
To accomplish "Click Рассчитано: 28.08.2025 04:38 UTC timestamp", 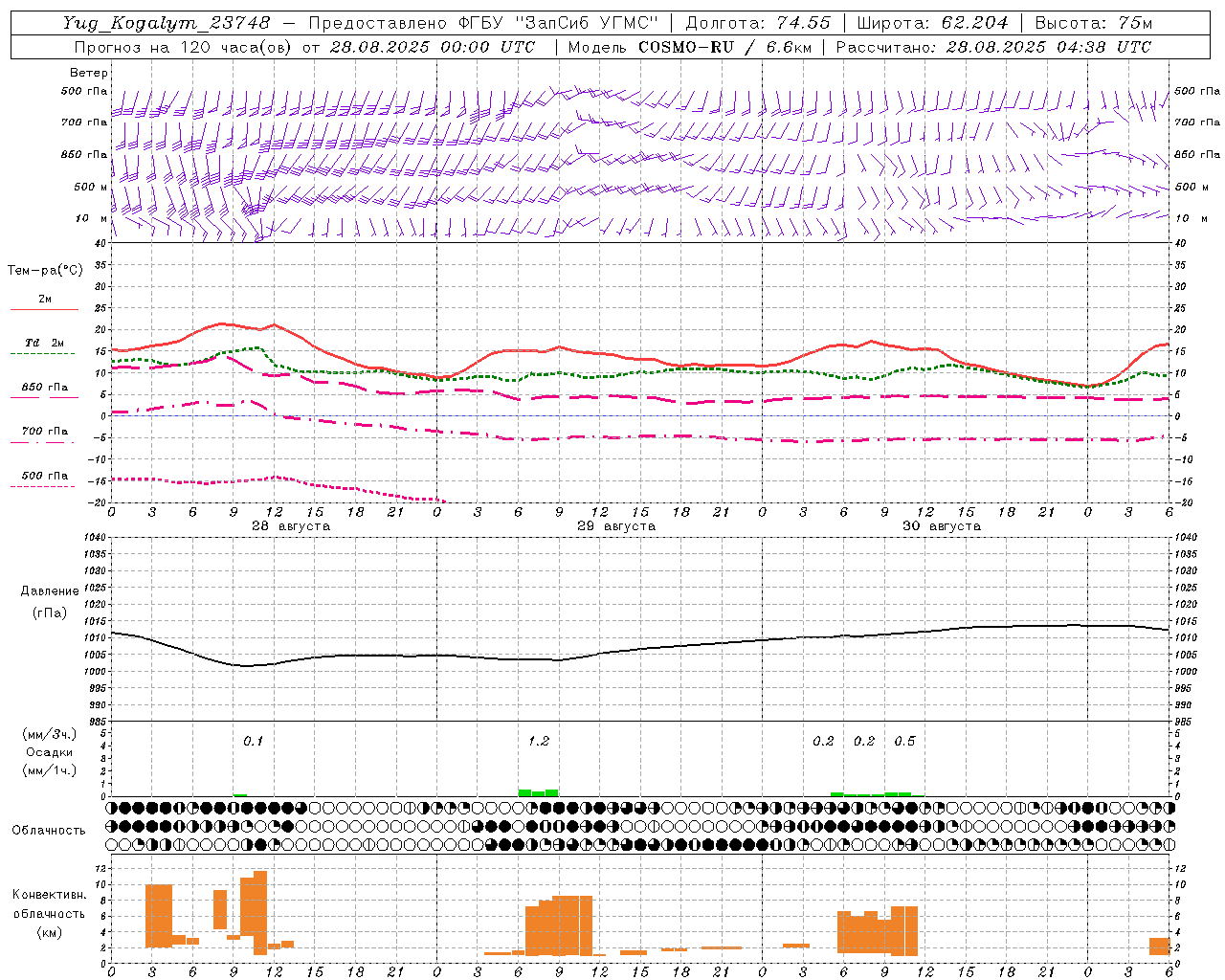I will (993, 47).
